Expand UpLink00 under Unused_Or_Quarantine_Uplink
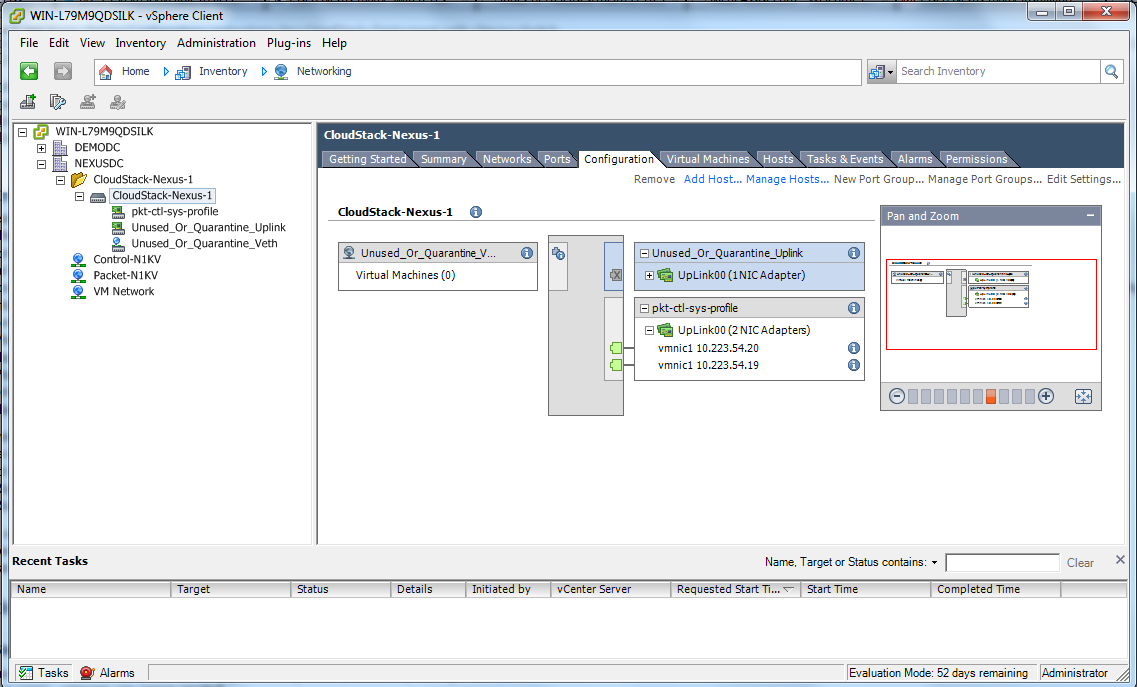Image resolution: width=1137 pixels, height=687 pixels. pyautogui.click(x=650, y=274)
